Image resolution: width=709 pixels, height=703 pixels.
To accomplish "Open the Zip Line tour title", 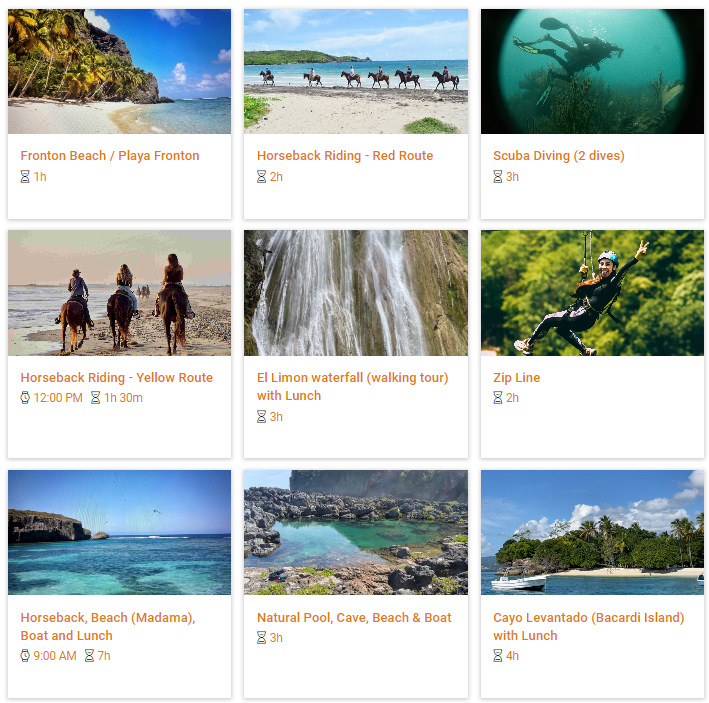I will [517, 377].
